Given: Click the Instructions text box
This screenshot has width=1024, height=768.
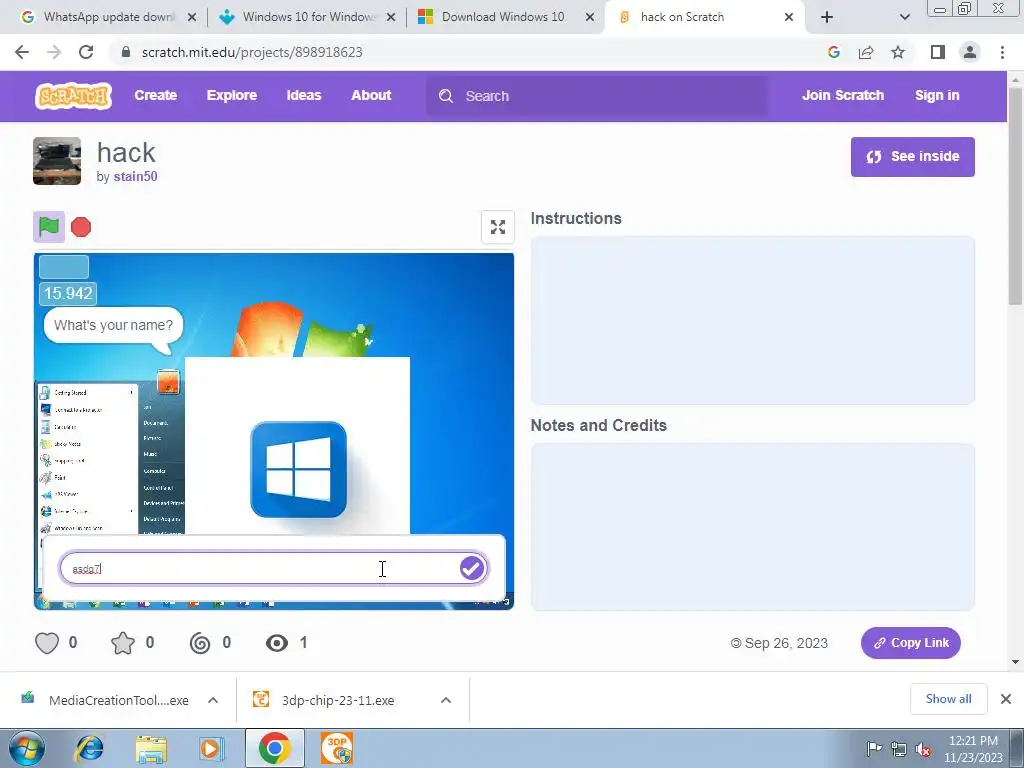Looking at the screenshot, I should 752,320.
